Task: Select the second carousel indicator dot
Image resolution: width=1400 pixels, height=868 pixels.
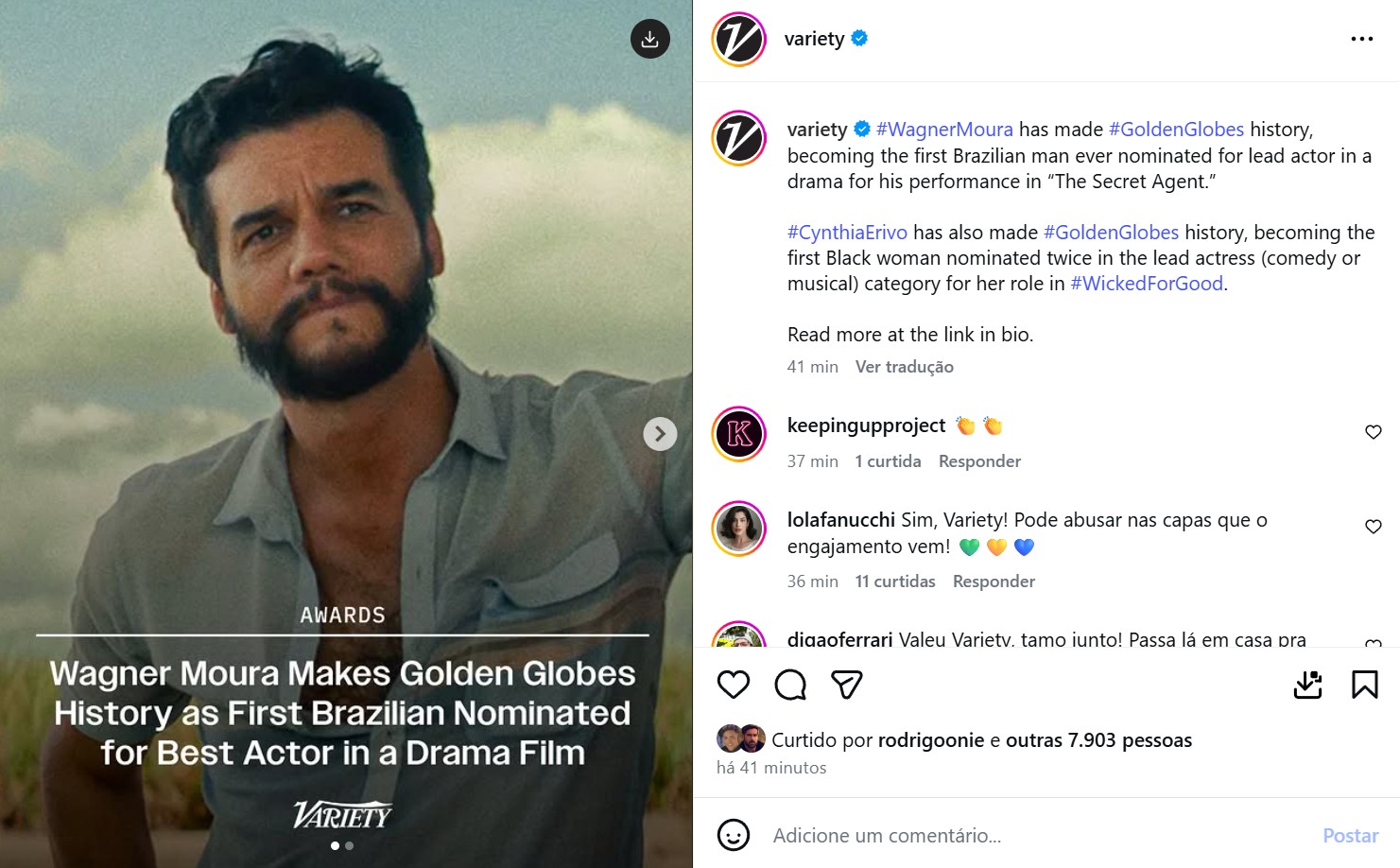Action: [349, 846]
